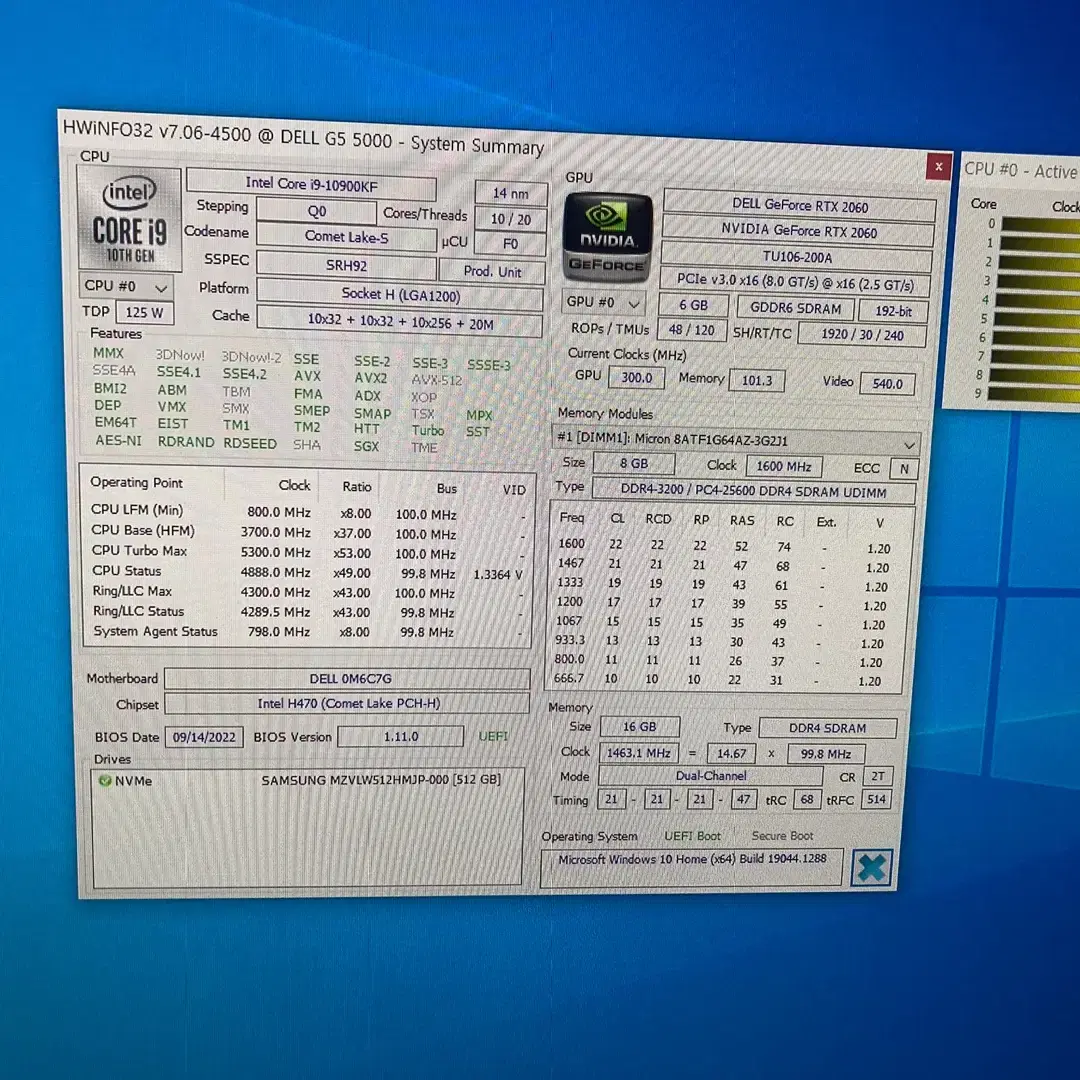Click the Intel Core i9-10900KF name field
The height and width of the screenshot is (1080, 1080).
click(311, 185)
